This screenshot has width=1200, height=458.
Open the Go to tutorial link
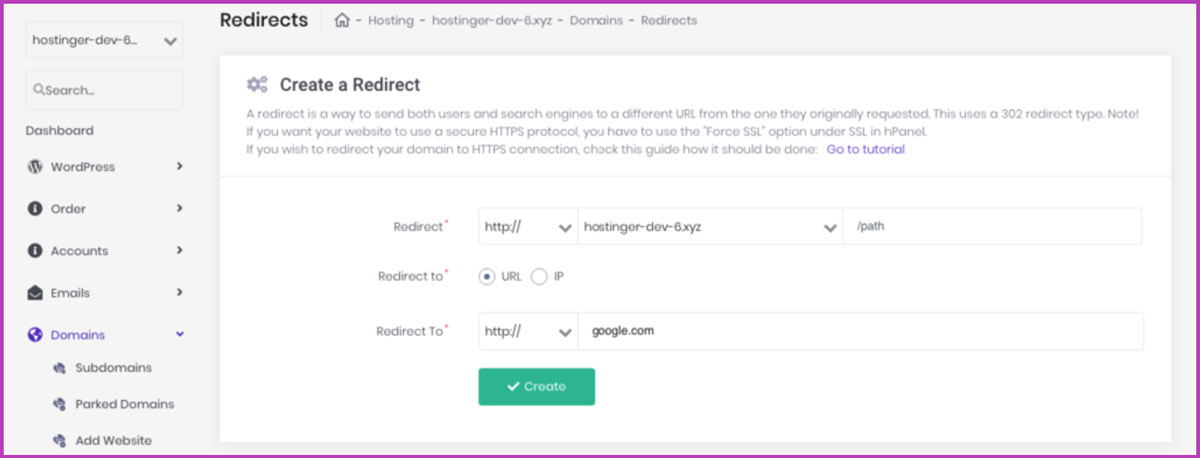(865, 149)
